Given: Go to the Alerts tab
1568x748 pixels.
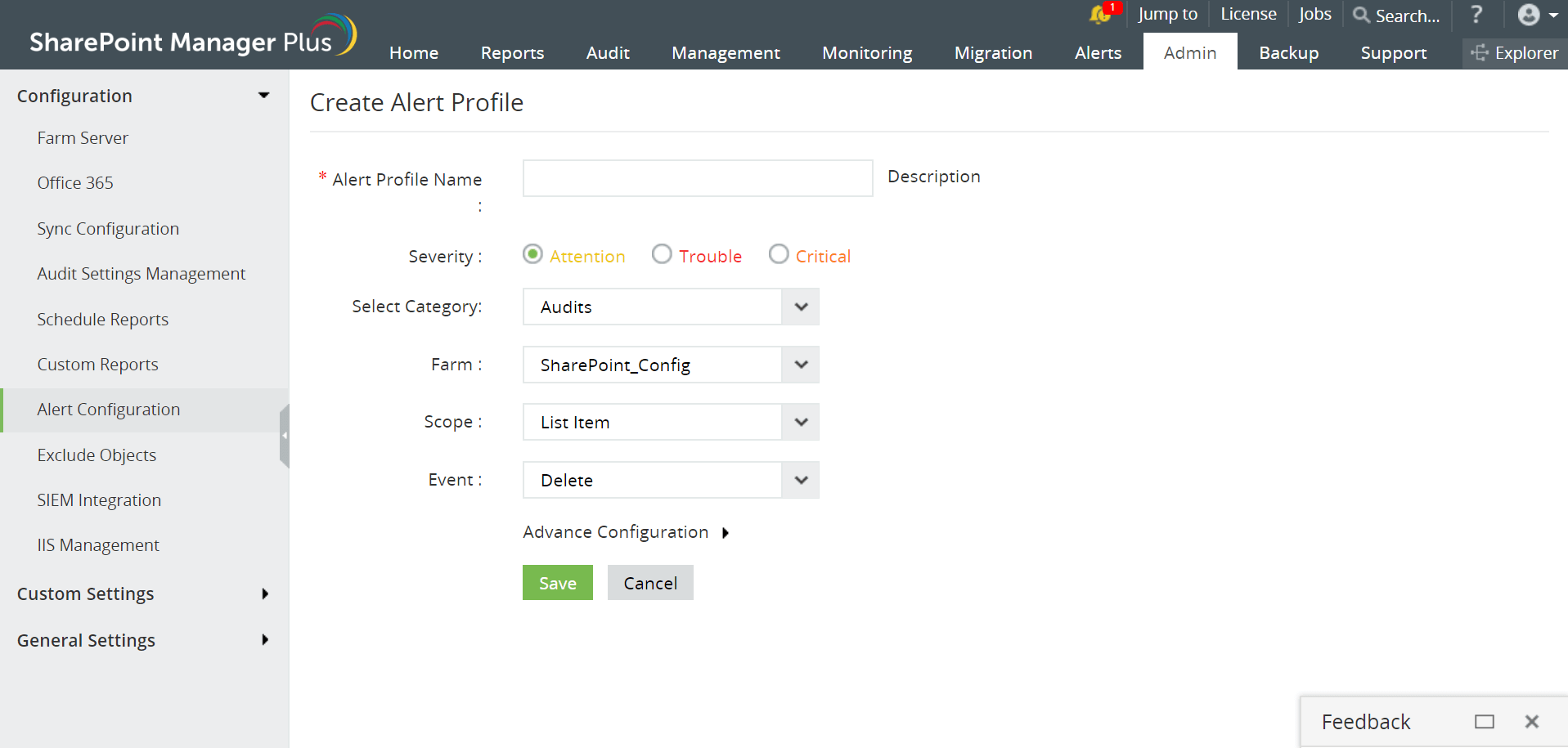Looking at the screenshot, I should (1098, 53).
